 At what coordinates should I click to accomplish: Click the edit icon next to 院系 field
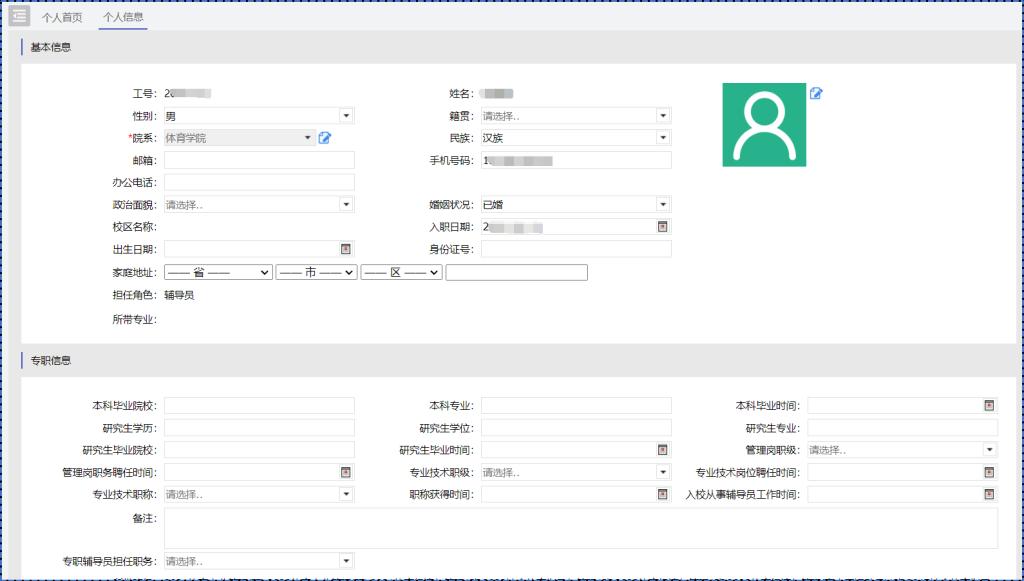[324, 138]
